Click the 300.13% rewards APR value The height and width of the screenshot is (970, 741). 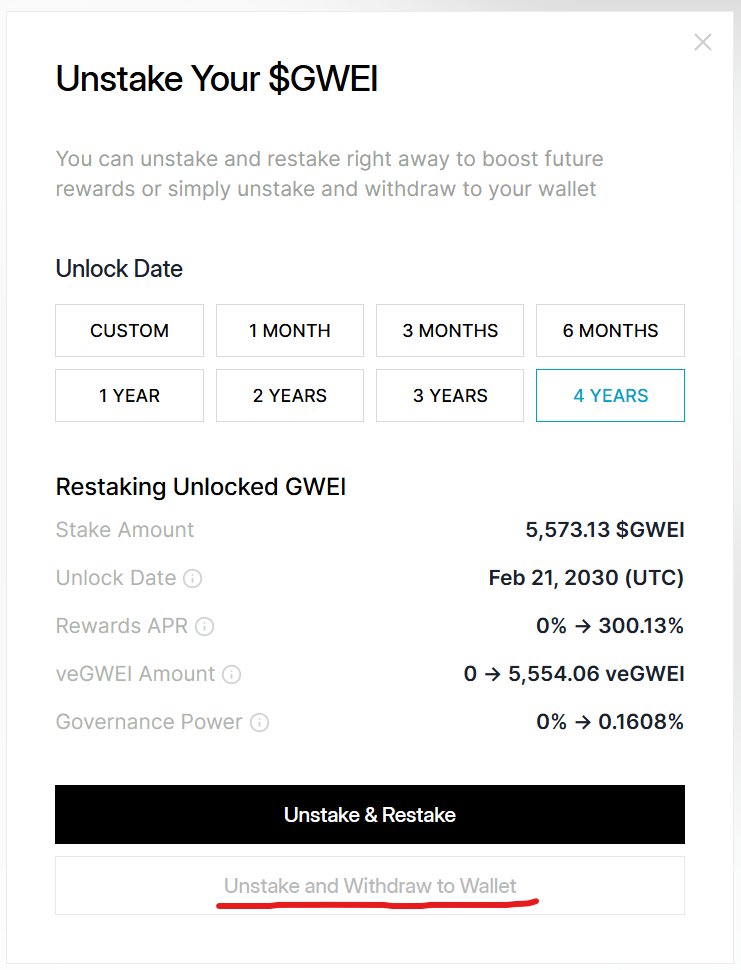tap(641, 626)
